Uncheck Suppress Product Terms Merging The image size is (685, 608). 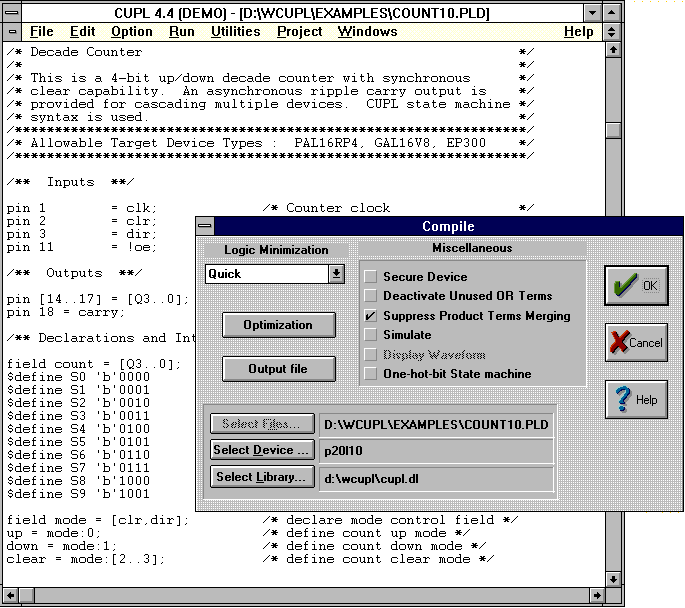pos(370,316)
